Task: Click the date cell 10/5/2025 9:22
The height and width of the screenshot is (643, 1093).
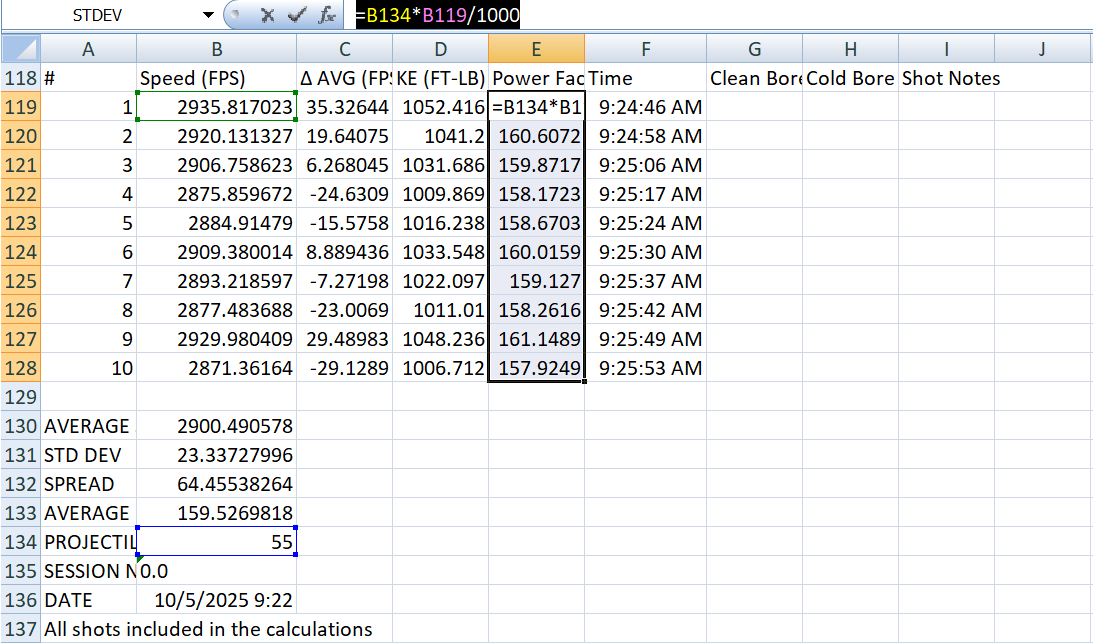Action: [x=216, y=600]
